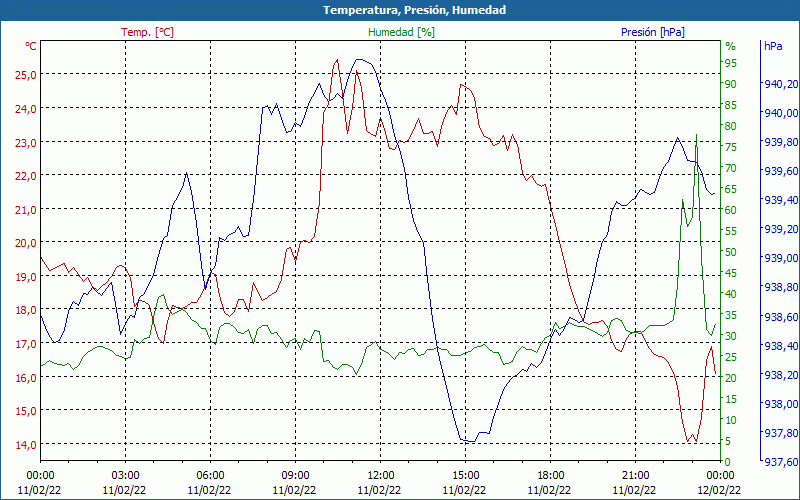Click humidity axis value "0" in green
The width and height of the screenshot is (800, 500).
(x=728, y=462)
